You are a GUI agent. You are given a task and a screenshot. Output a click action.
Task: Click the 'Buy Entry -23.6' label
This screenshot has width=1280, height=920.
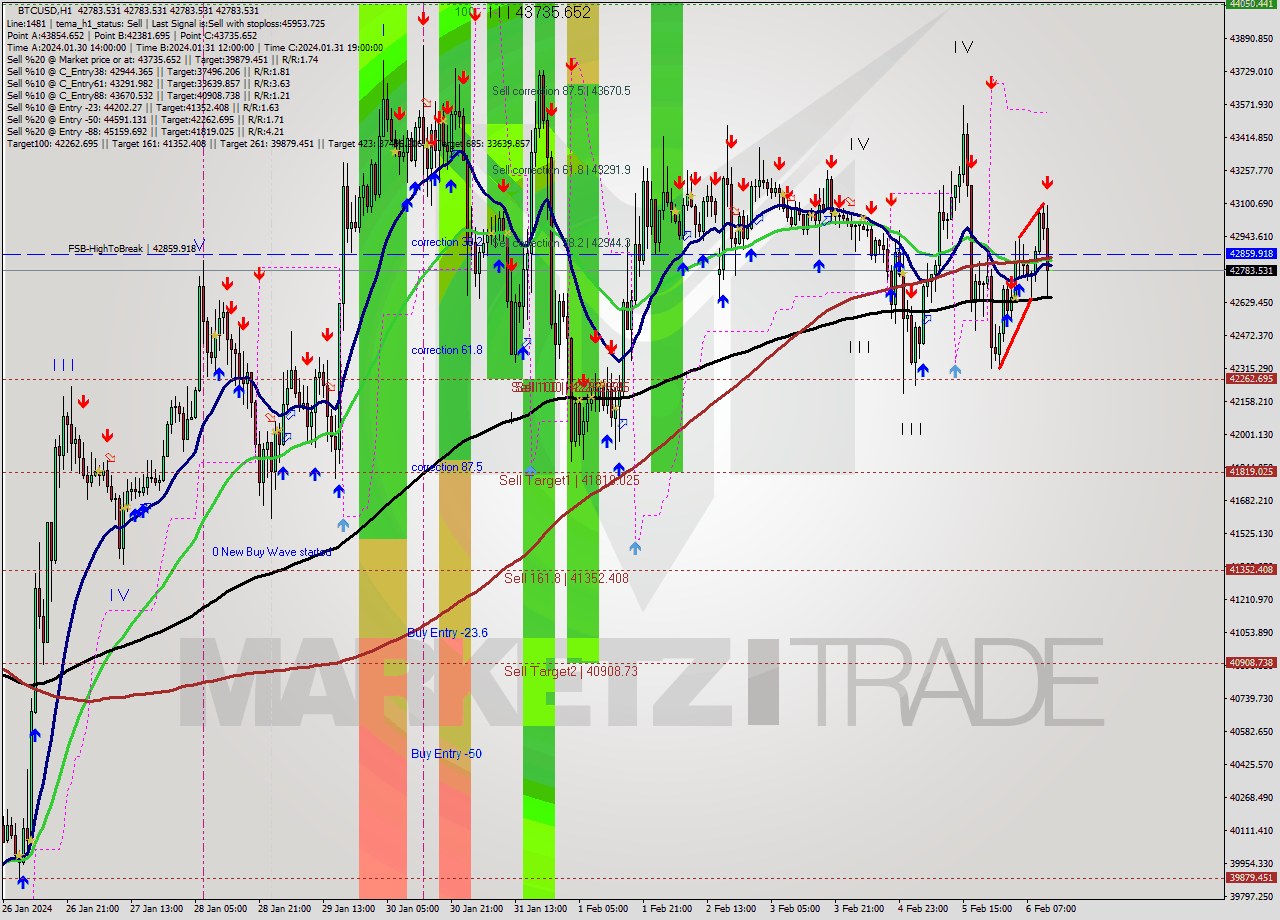coord(447,632)
